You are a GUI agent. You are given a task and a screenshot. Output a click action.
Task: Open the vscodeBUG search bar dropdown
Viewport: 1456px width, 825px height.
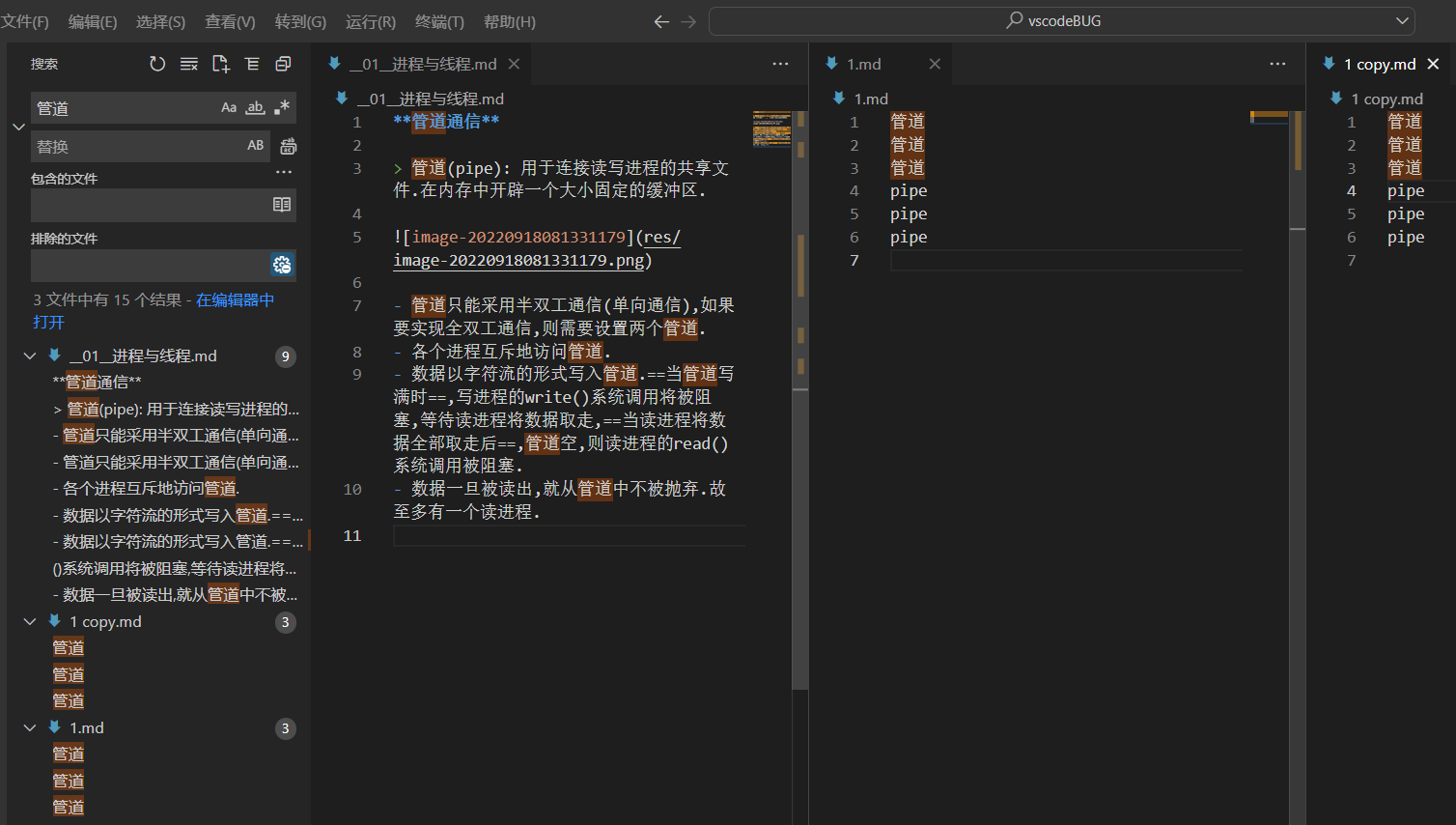pos(1403,21)
